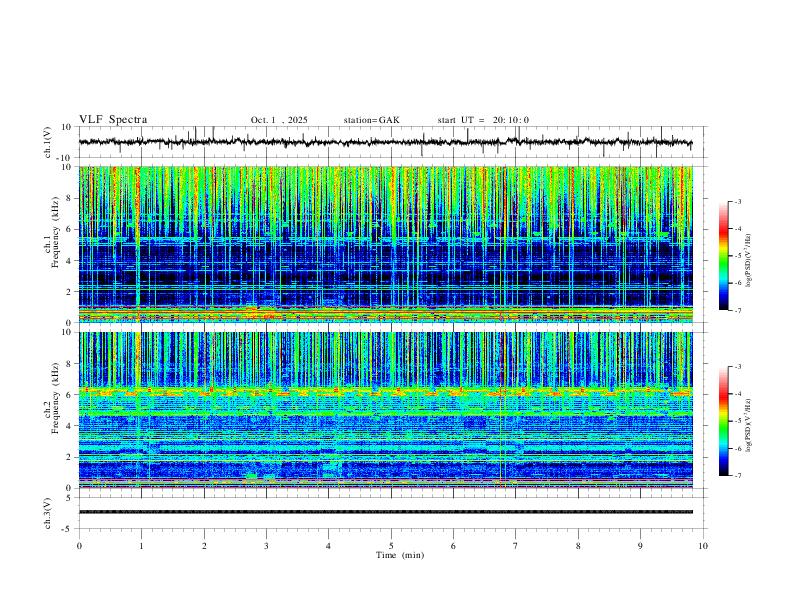Click the time axis tick label "9"
The width and height of the screenshot is (792, 612).
click(x=640, y=546)
